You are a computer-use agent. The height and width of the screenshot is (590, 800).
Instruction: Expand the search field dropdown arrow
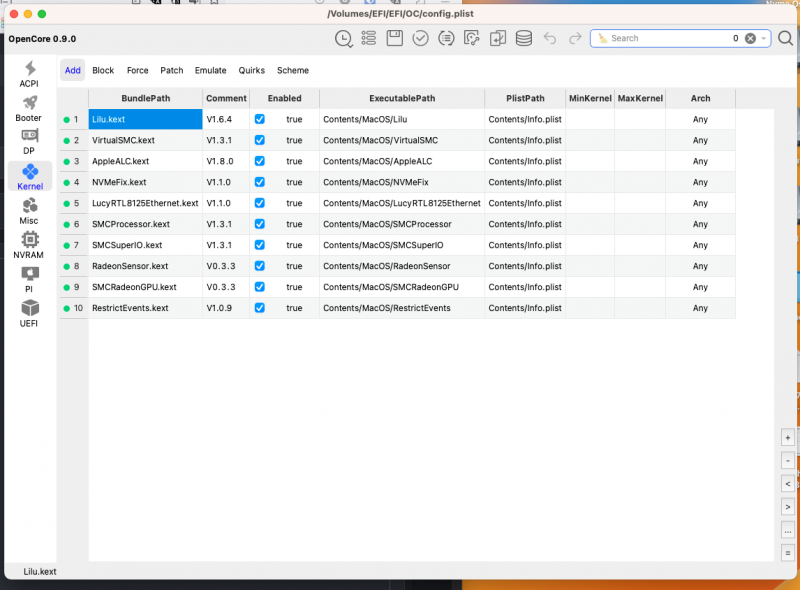pyautogui.click(x=763, y=38)
